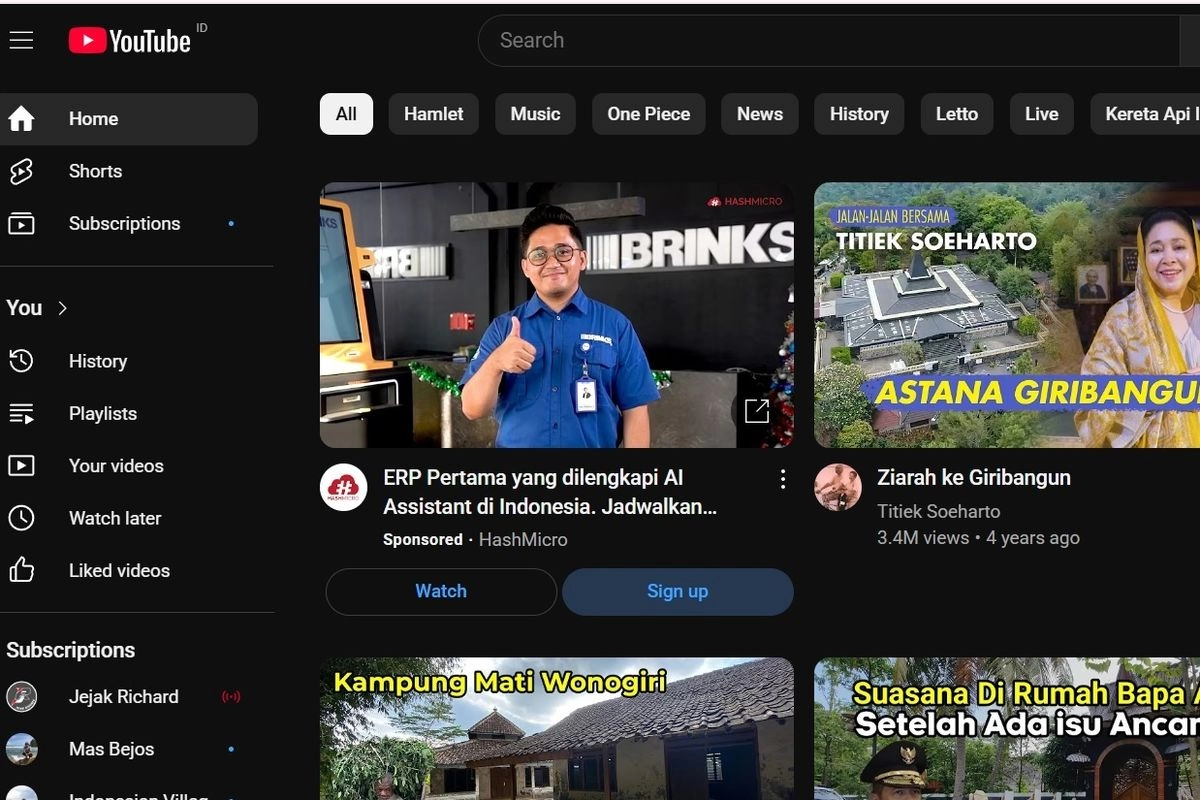Click the Titiek Soeharto channel name
Viewport: 1200px width, 800px height.
938,511
